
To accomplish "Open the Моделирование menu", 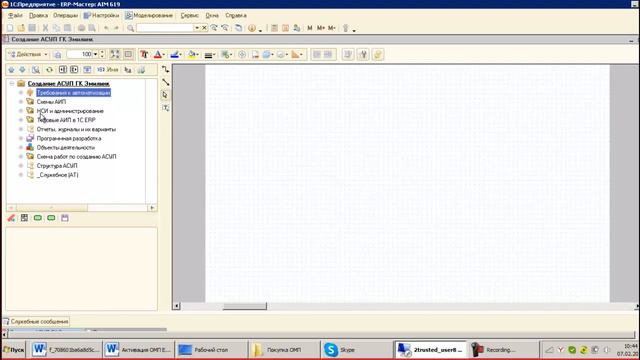I will pyautogui.click(x=149, y=16).
